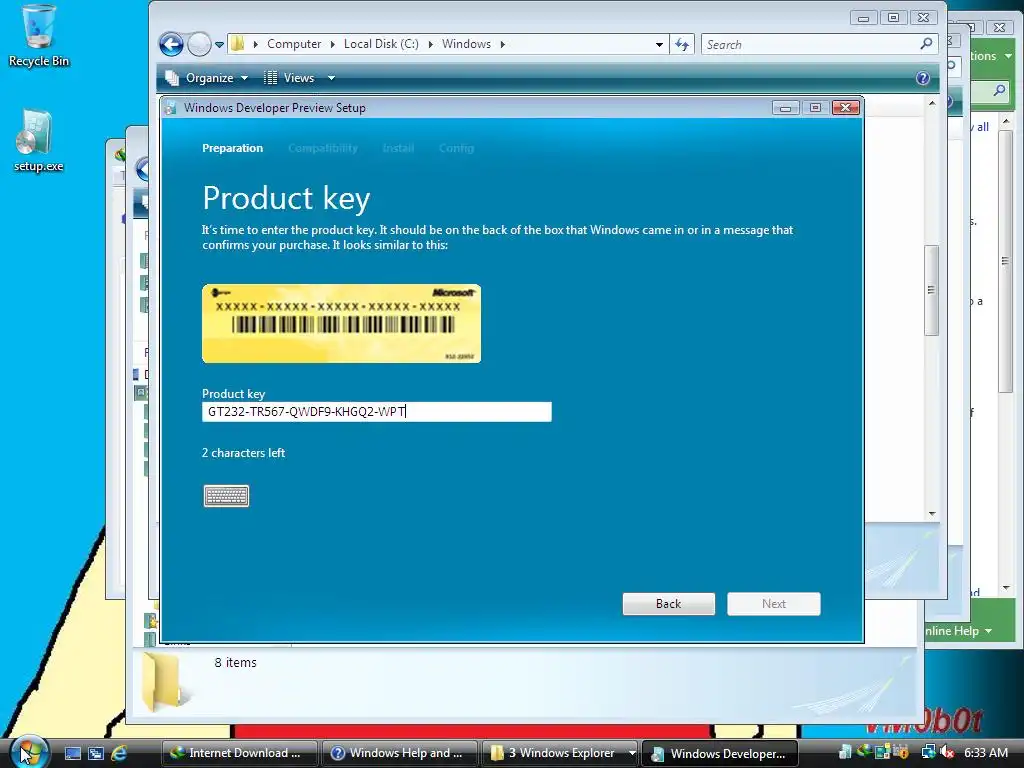Select the setup.exe desktop icon

coord(38,140)
